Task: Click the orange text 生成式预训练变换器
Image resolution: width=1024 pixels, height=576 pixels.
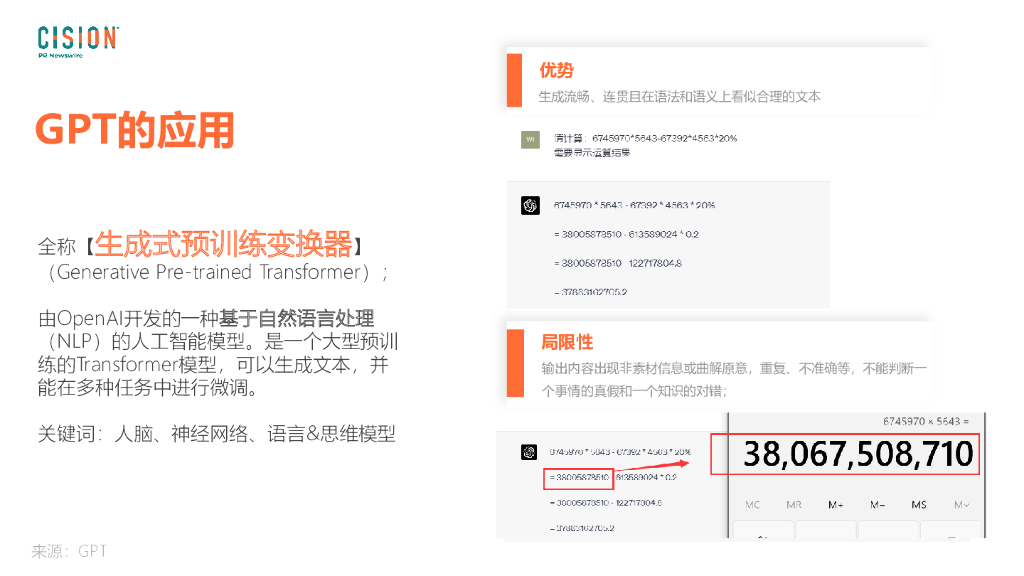Action: 224,244
